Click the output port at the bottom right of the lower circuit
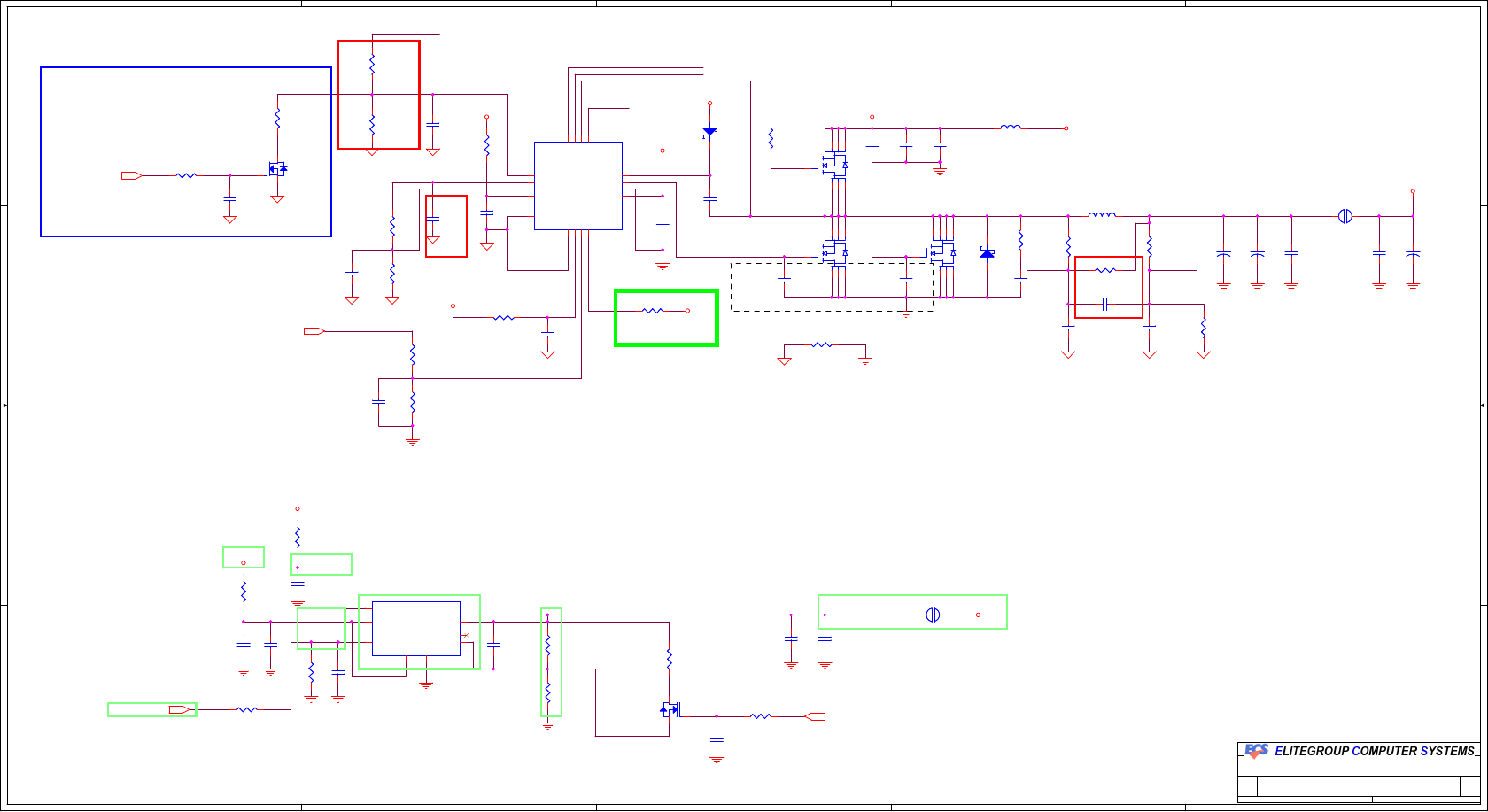 pos(815,716)
